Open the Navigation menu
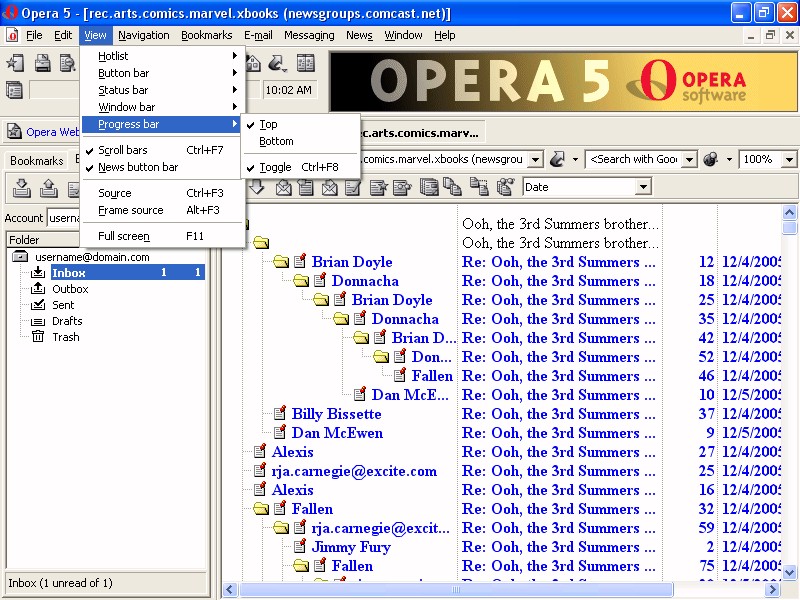Viewport: 800px width, 600px height. coord(144,35)
